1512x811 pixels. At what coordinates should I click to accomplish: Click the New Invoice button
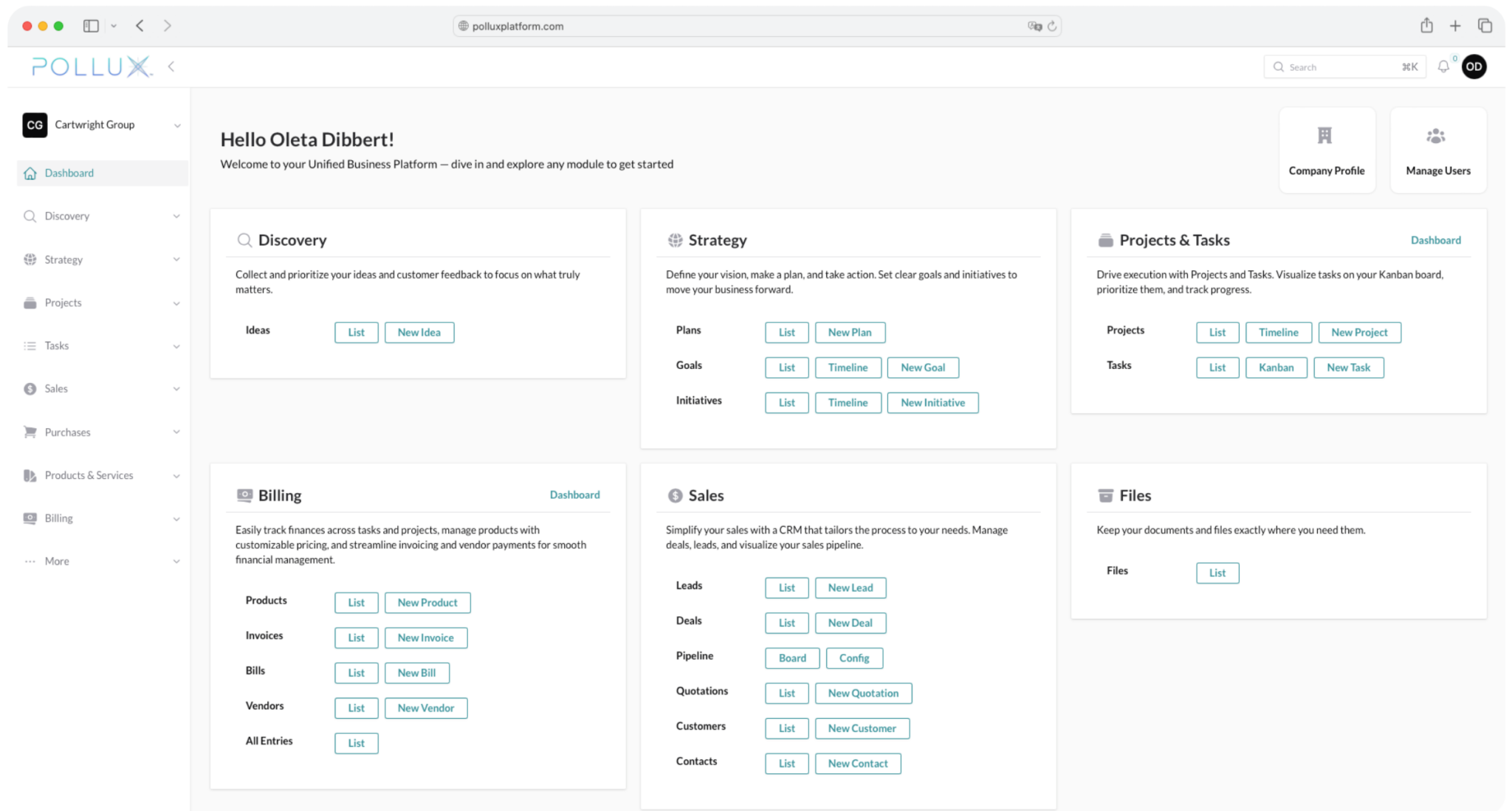pos(425,638)
